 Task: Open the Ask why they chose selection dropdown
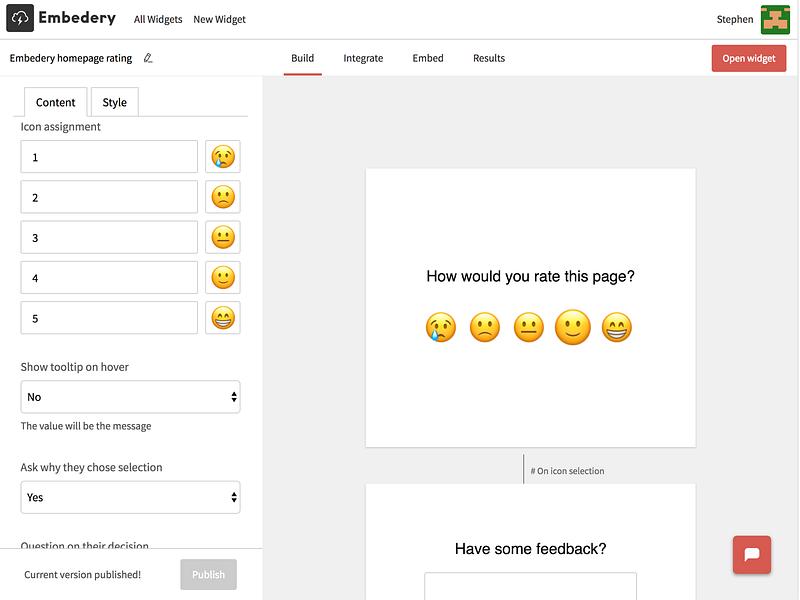tap(130, 497)
